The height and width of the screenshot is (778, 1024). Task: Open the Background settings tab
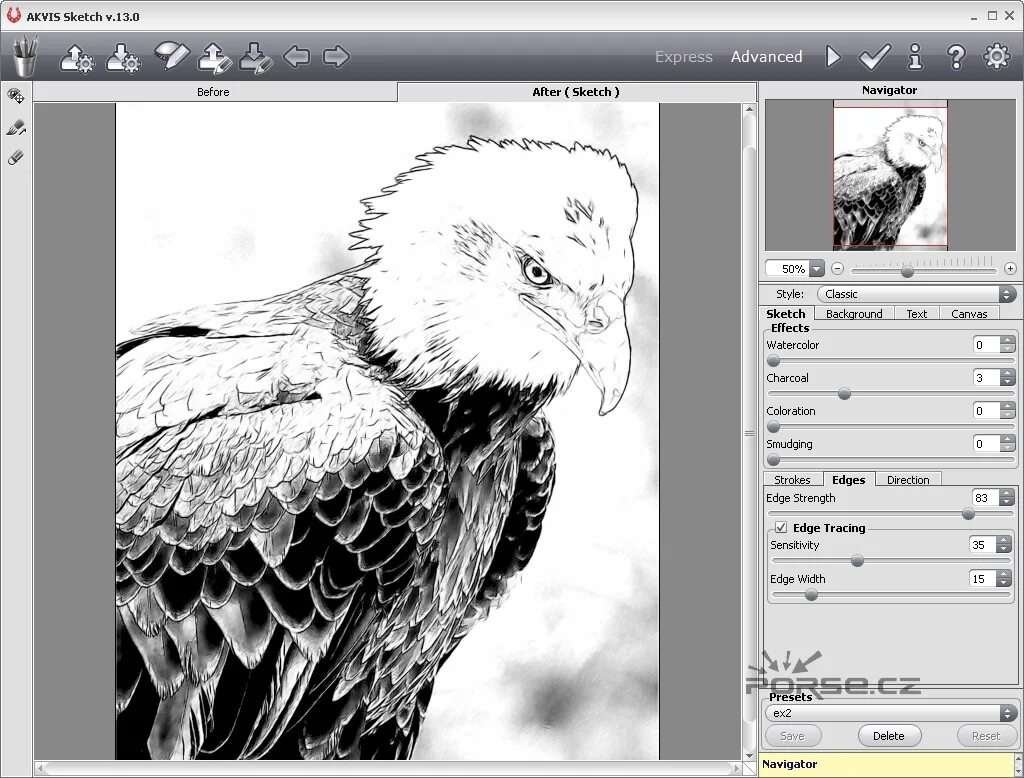tap(854, 314)
